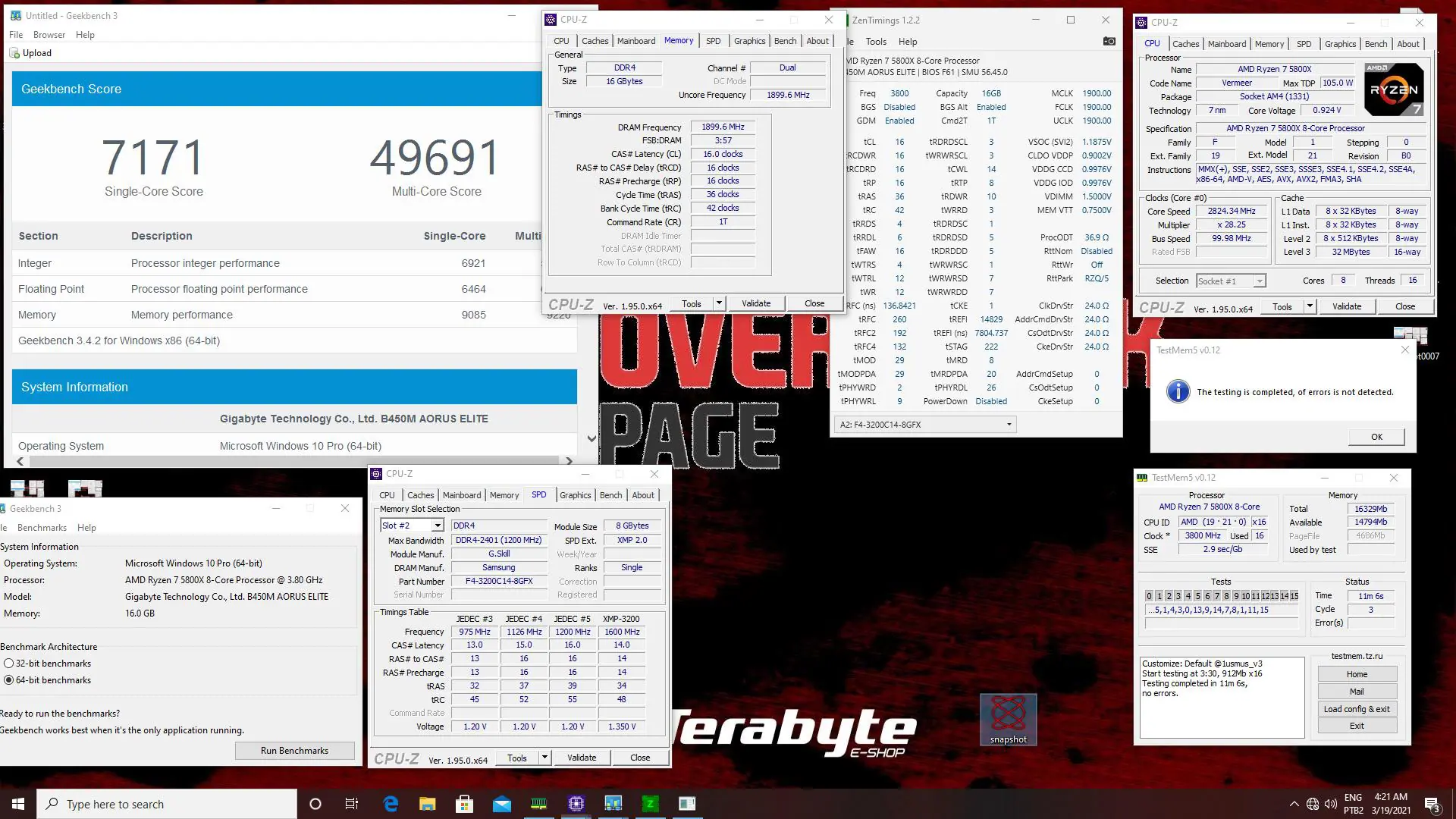Click Close in the CPU-Z SPD window

tap(640, 758)
